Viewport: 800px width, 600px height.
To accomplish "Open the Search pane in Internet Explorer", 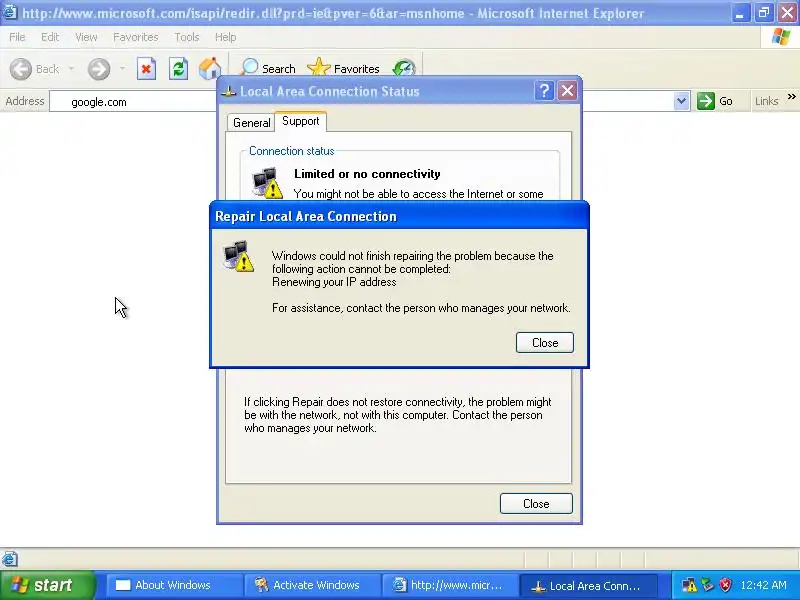I will (x=268, y=68).
